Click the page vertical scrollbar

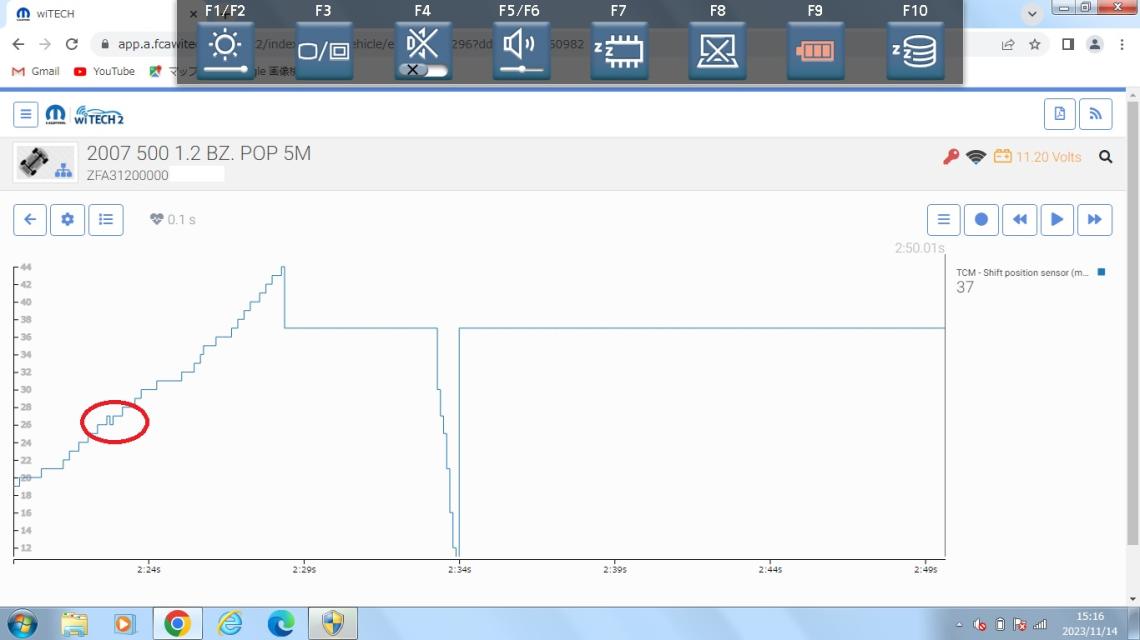point(1132,324)
